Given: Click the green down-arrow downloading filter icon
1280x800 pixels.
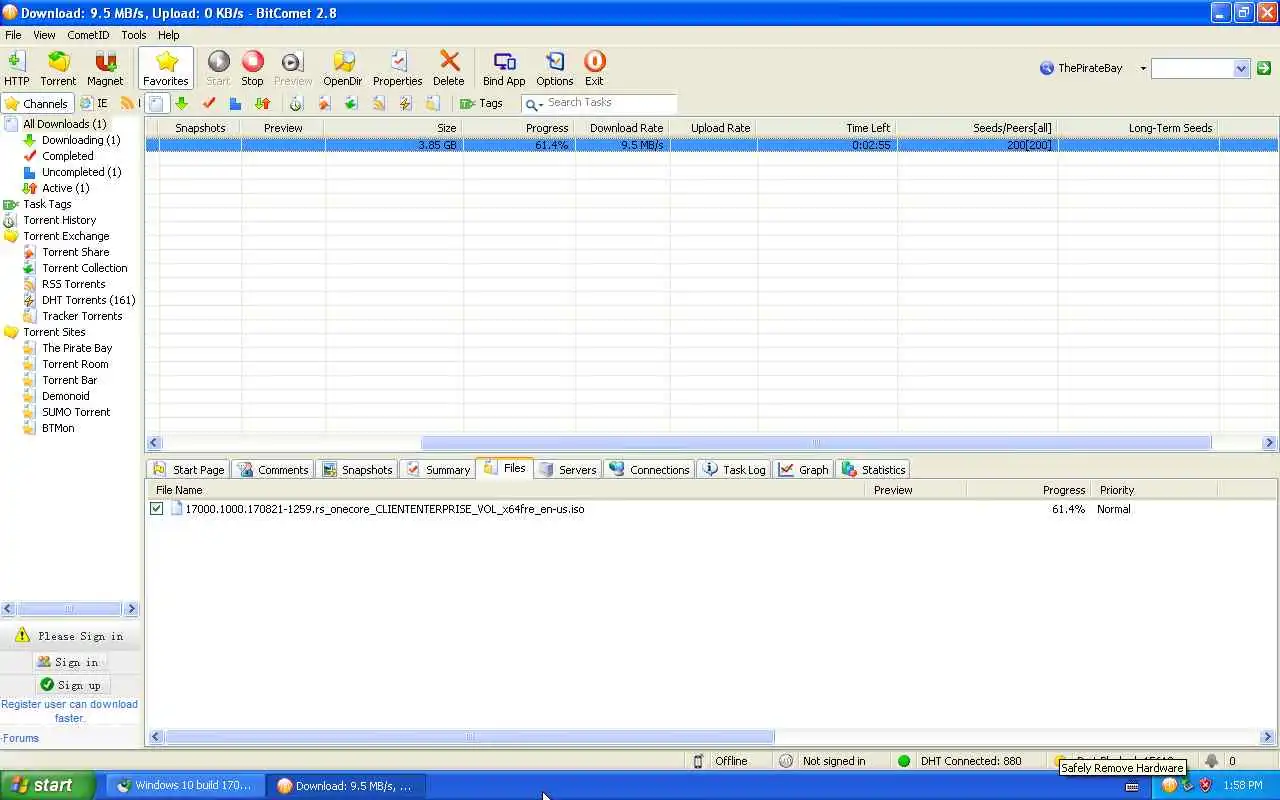Looking at the screenshot, I should click(x=182, y=103).
